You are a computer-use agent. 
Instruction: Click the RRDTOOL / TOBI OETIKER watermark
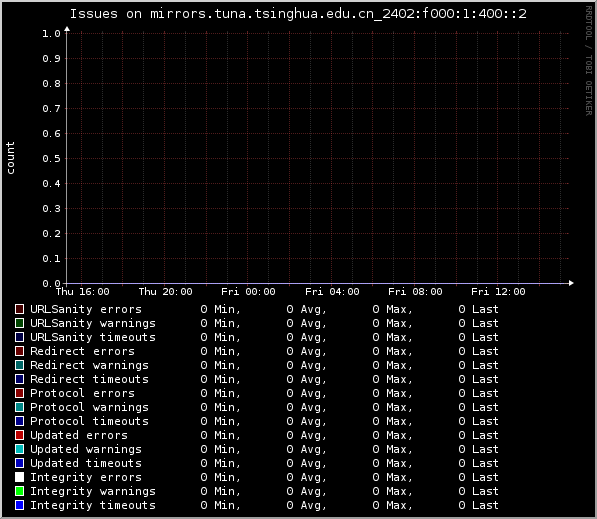click(x=589, y=61)
